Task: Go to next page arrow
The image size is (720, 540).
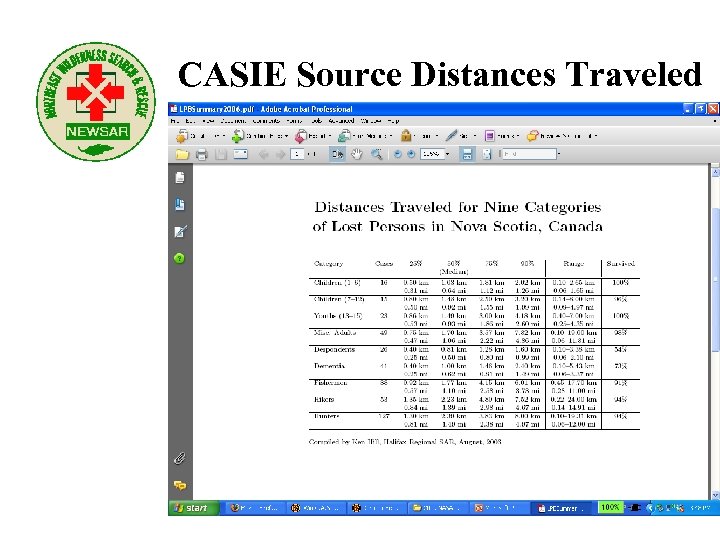Action: point(280,154)
